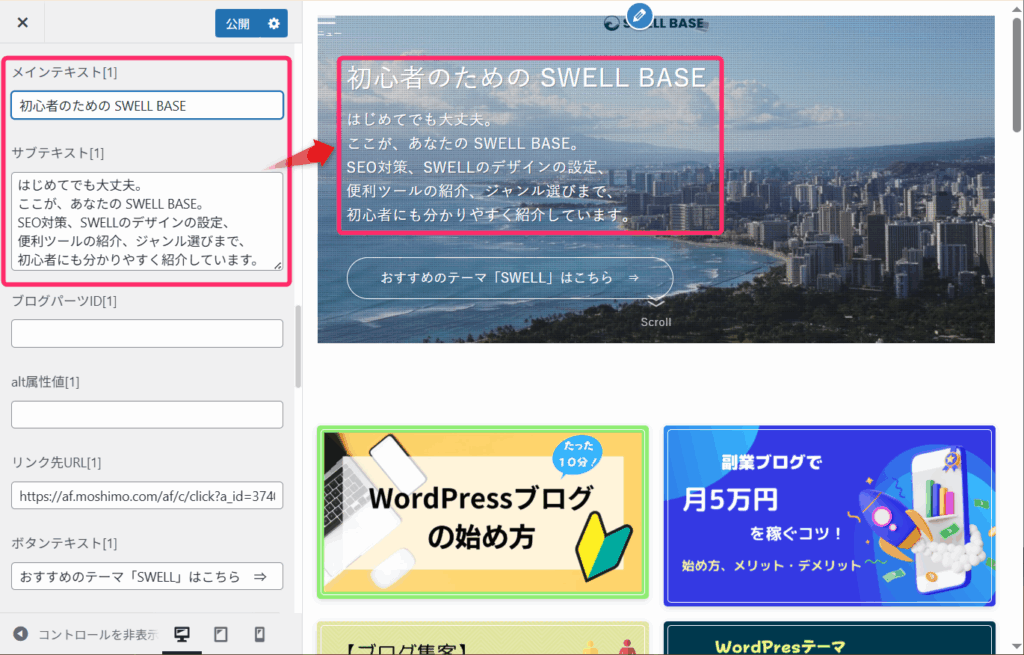Open WordPressブログの始め方 banner
The image size is (1024, 655).
483,512
